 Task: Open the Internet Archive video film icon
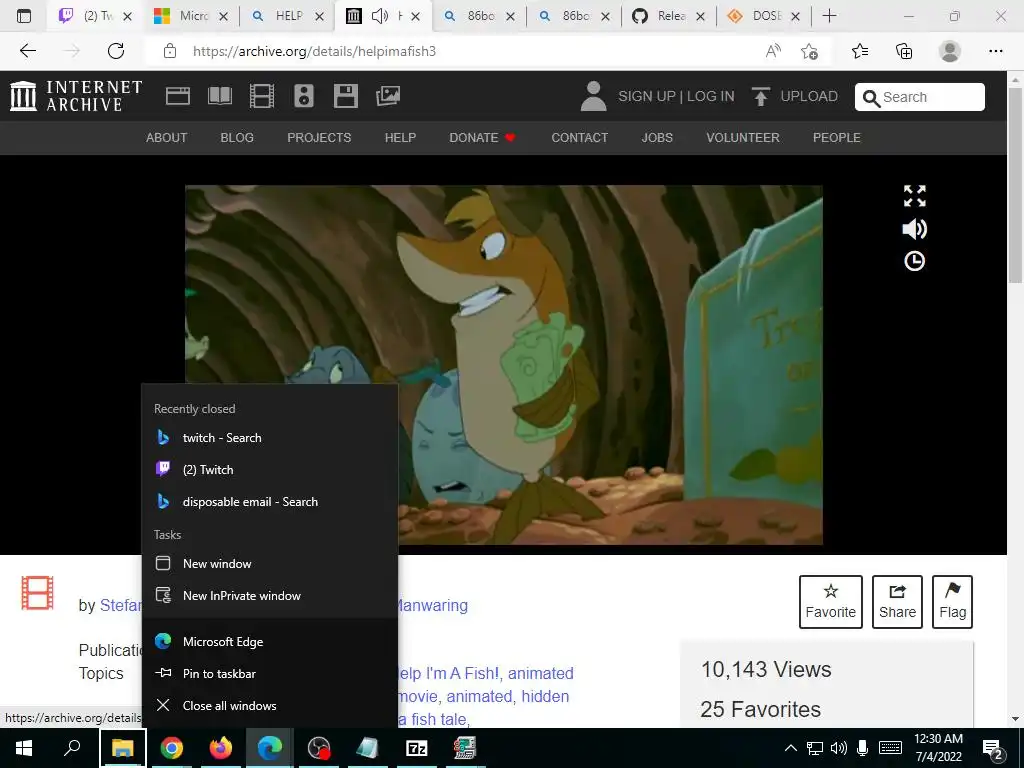[261, 96]
